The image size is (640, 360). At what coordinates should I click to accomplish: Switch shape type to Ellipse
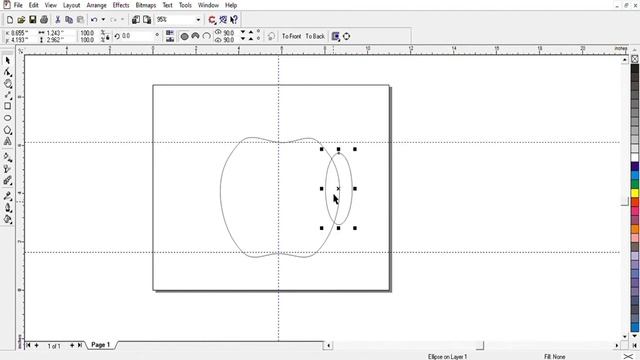click(184, 36)
